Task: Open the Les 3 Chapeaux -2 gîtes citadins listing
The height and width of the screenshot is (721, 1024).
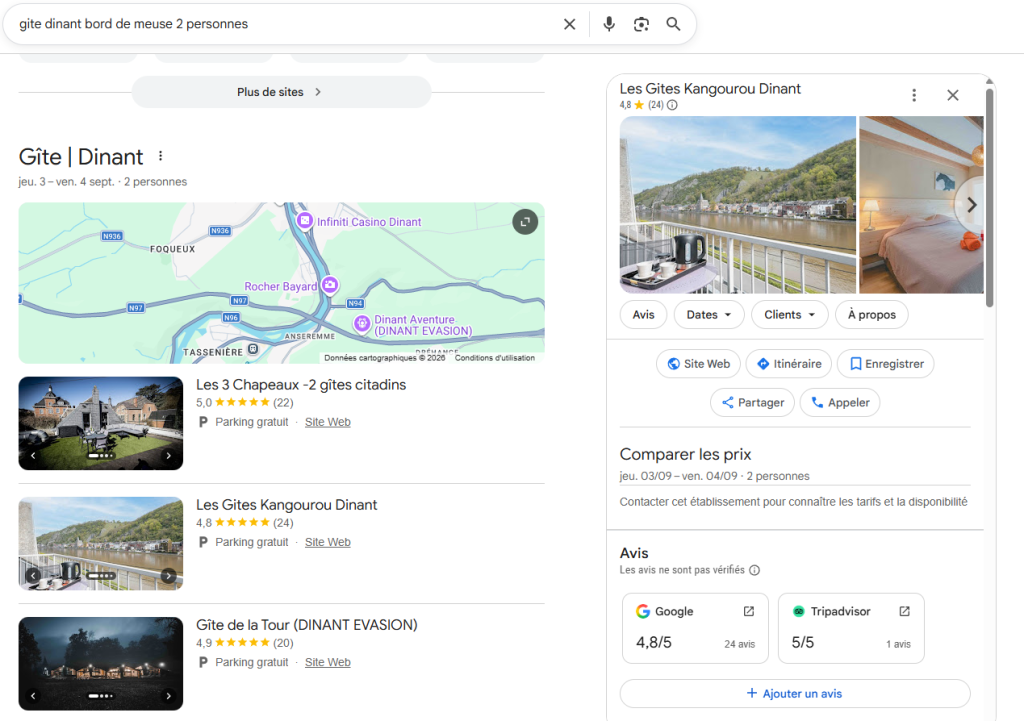Action: pyautogui.click(x=301, y=385)
